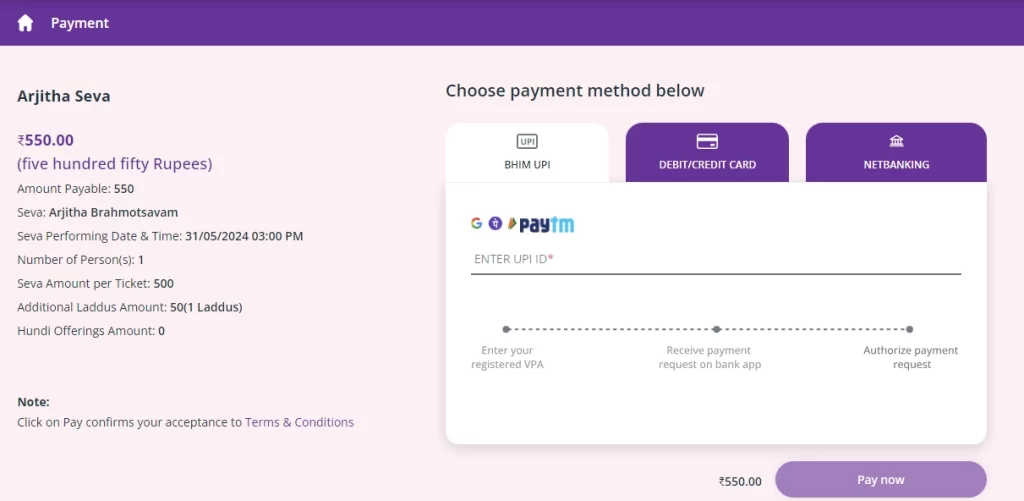Click the credit card icon
1024x501 pixels.
coord(707,141)
